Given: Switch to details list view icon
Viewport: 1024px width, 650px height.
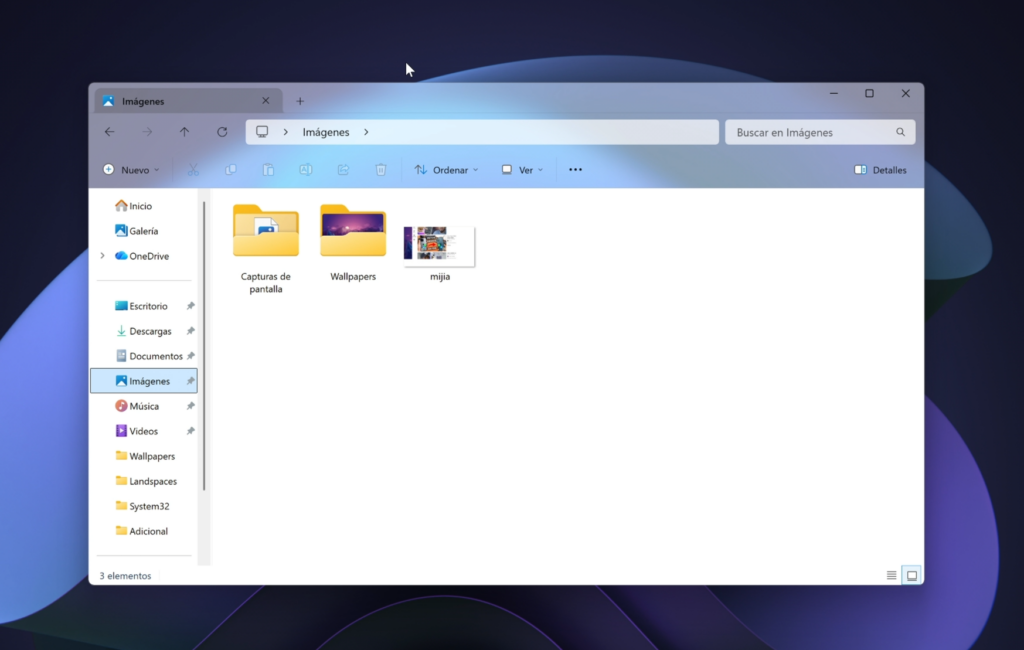Looking at the screenshot, I should (891, 576).
